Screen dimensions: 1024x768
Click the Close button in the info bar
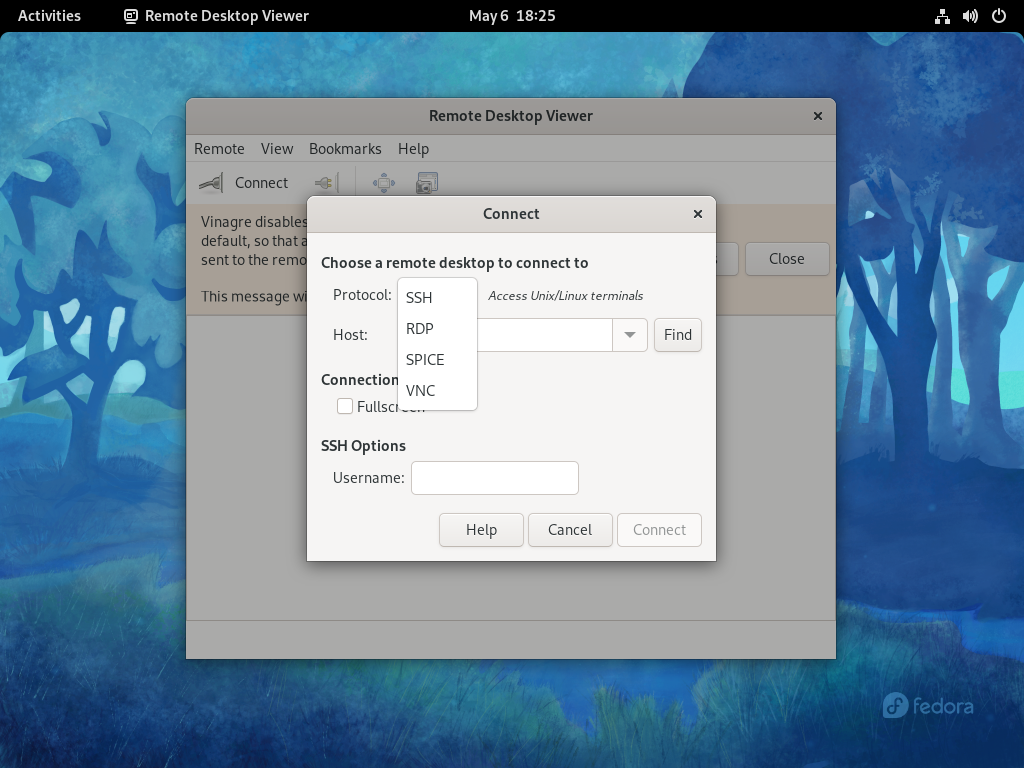[x=787, y=259]
